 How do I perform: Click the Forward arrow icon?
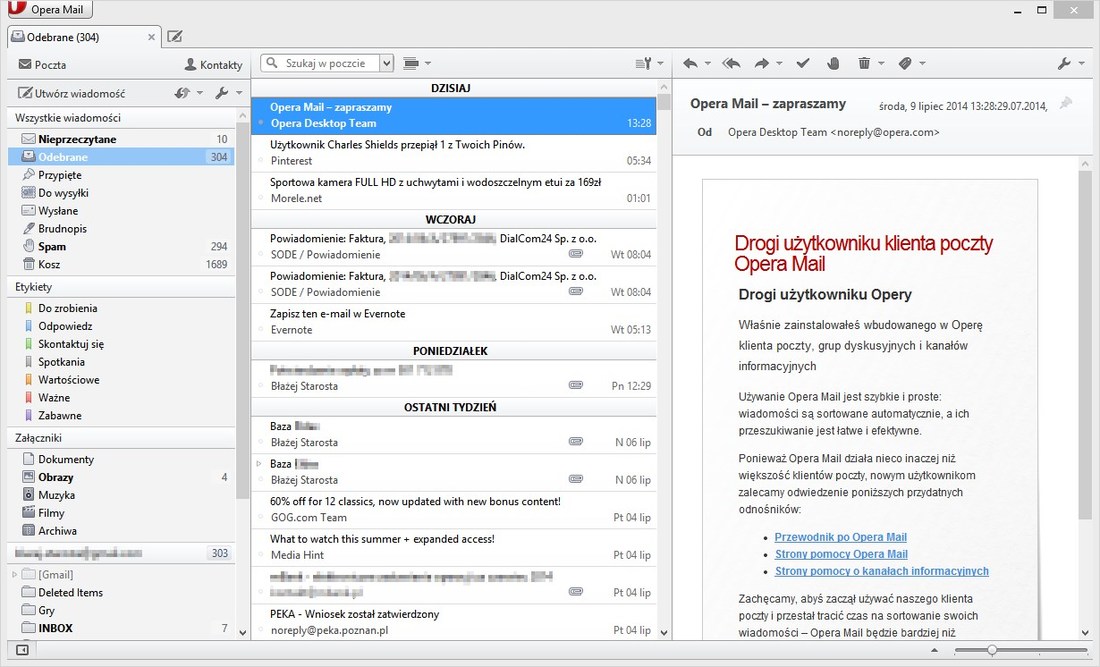point(762,64)
